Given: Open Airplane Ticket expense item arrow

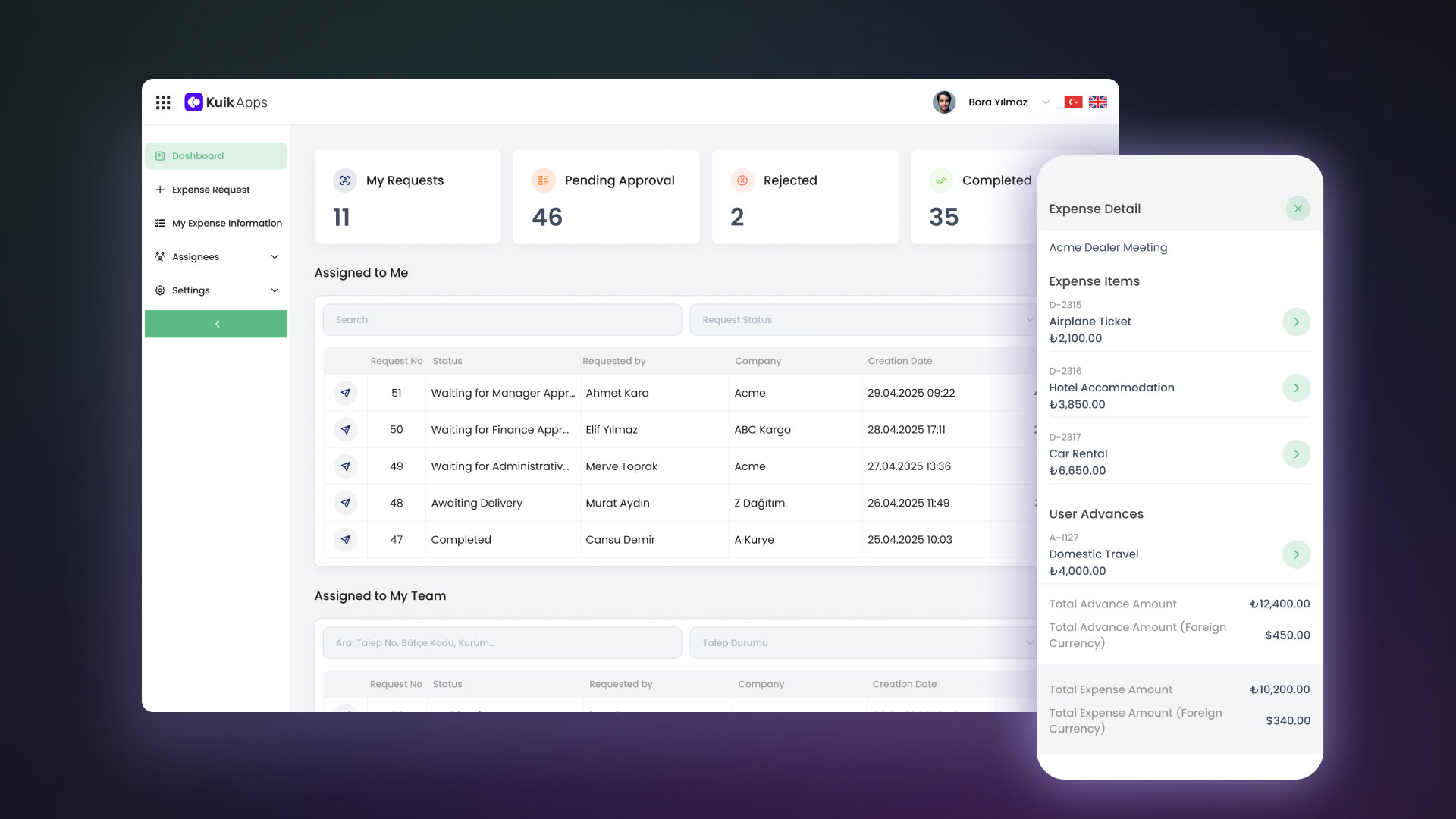Looking at the screenshot, I should point(1296,322).
